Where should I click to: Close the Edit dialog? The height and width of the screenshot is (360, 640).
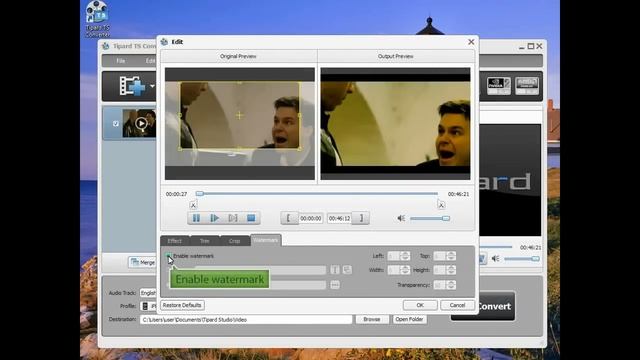471,42
